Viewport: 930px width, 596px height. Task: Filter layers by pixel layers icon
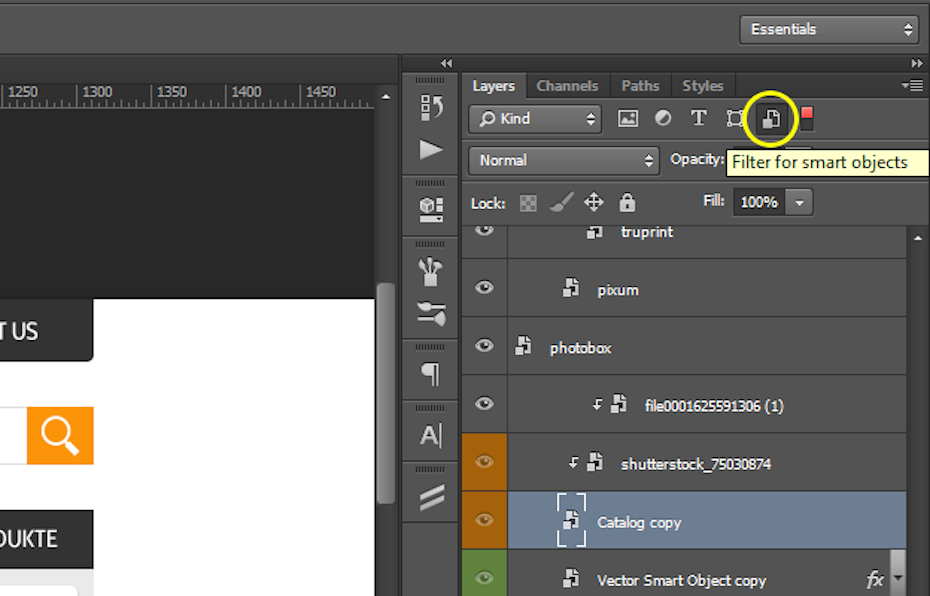[628, 119]
